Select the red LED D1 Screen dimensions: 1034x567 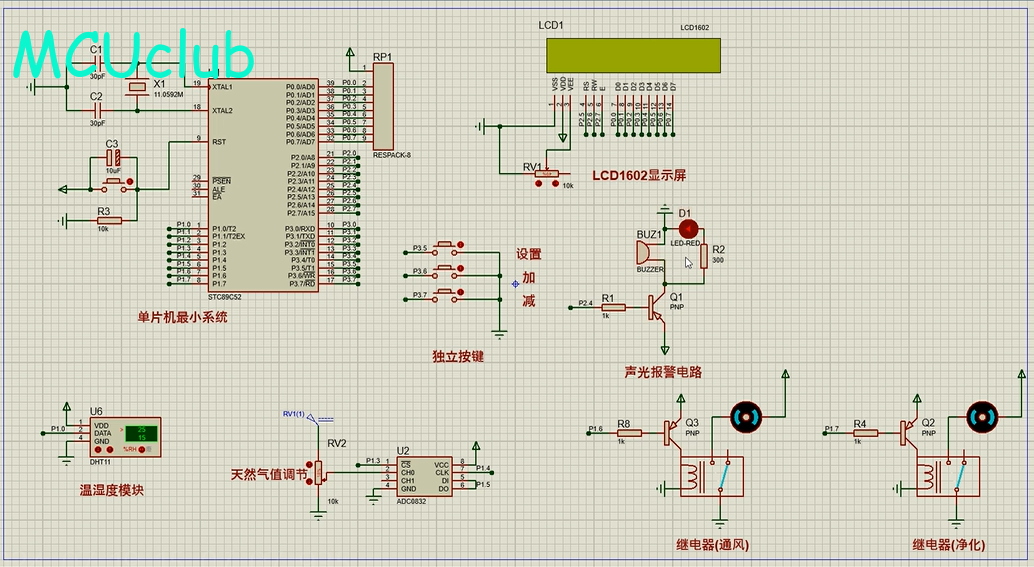click(687, 228)
